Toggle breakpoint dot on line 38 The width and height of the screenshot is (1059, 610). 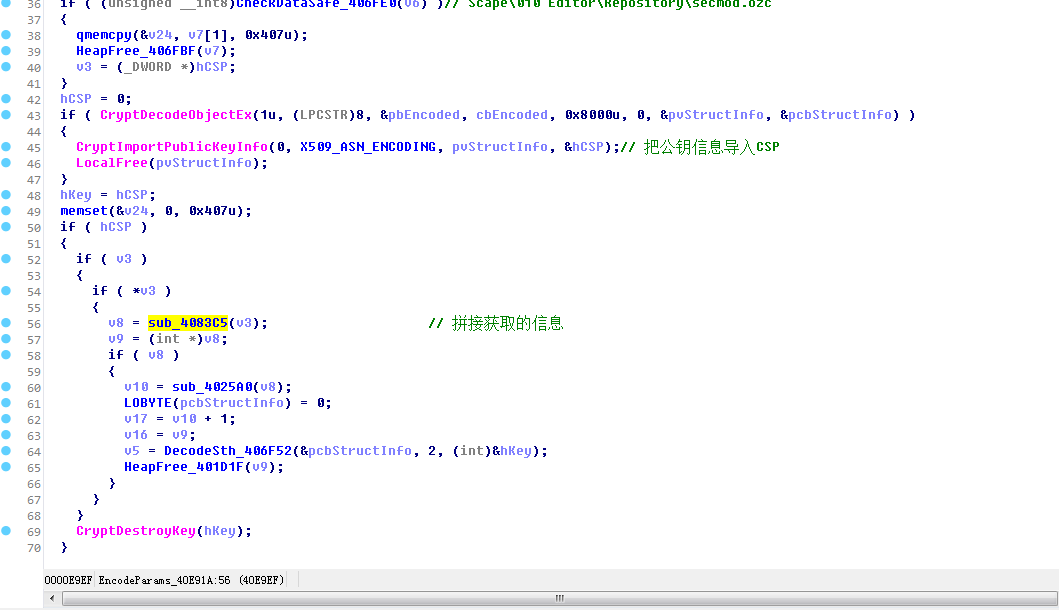pos(6,34)
